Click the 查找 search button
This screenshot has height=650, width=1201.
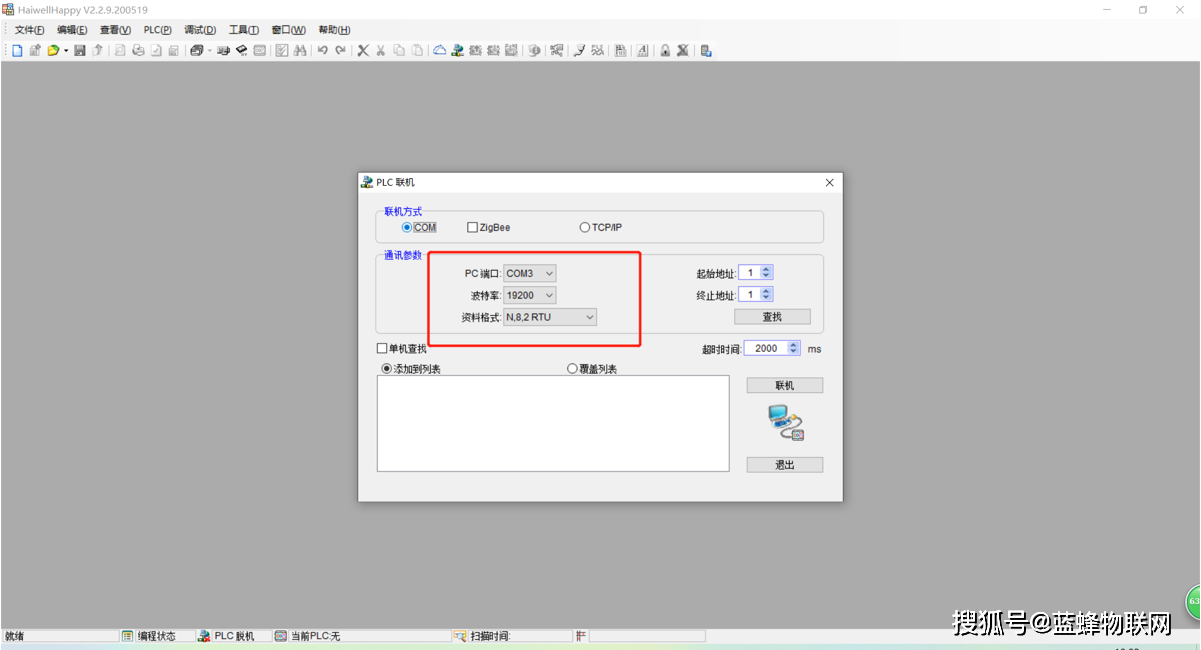(772, 317)
